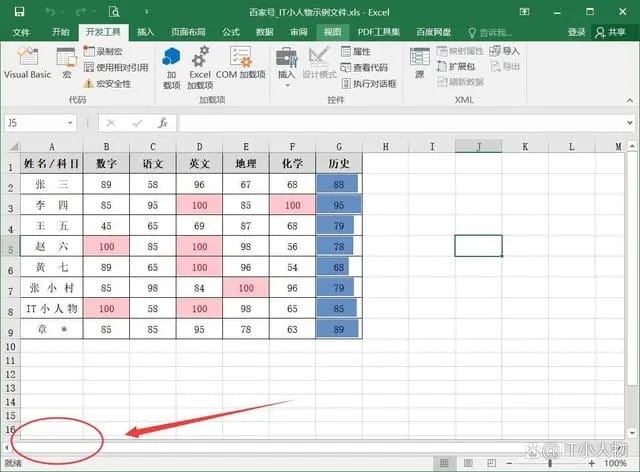Click XML 导入 import
Image resolution: width=640 pixels, height=472 pixels.
tap(504, 51)
